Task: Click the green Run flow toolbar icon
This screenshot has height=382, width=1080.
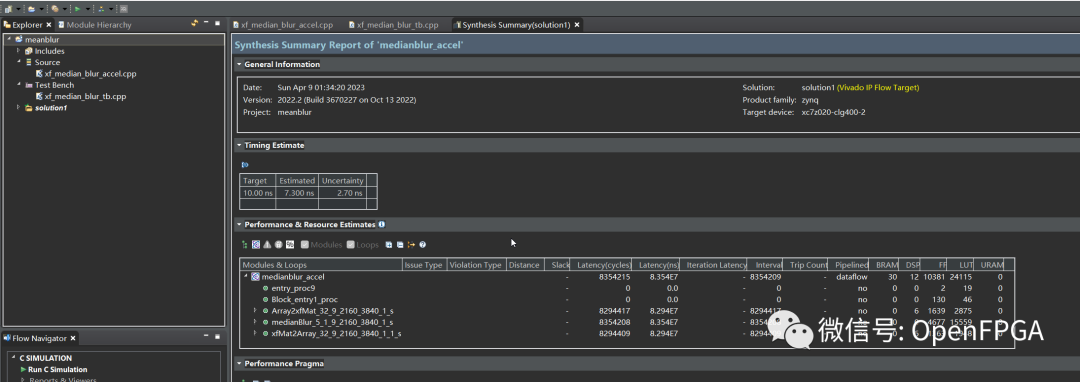Action: coord(77,9)
